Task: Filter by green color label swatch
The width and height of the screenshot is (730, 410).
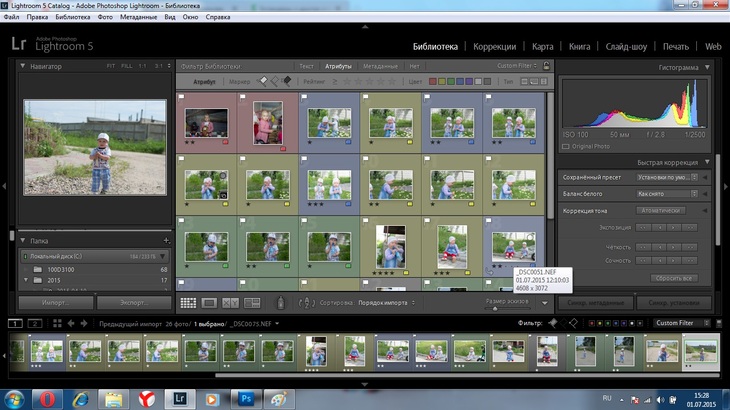Action: (451, 81)
